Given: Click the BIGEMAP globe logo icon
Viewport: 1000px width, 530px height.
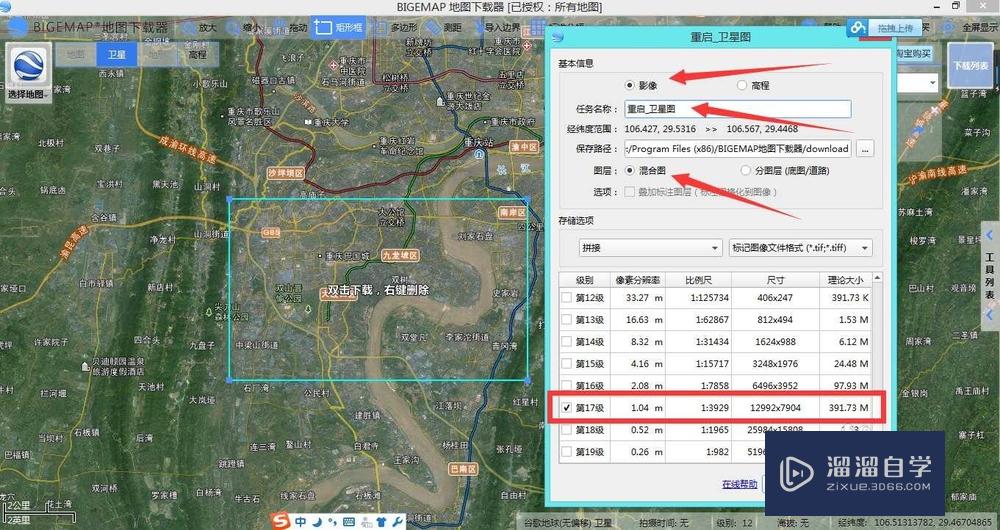Looking at the screenshot, I should pyautogui.click(x=18, y=28).
